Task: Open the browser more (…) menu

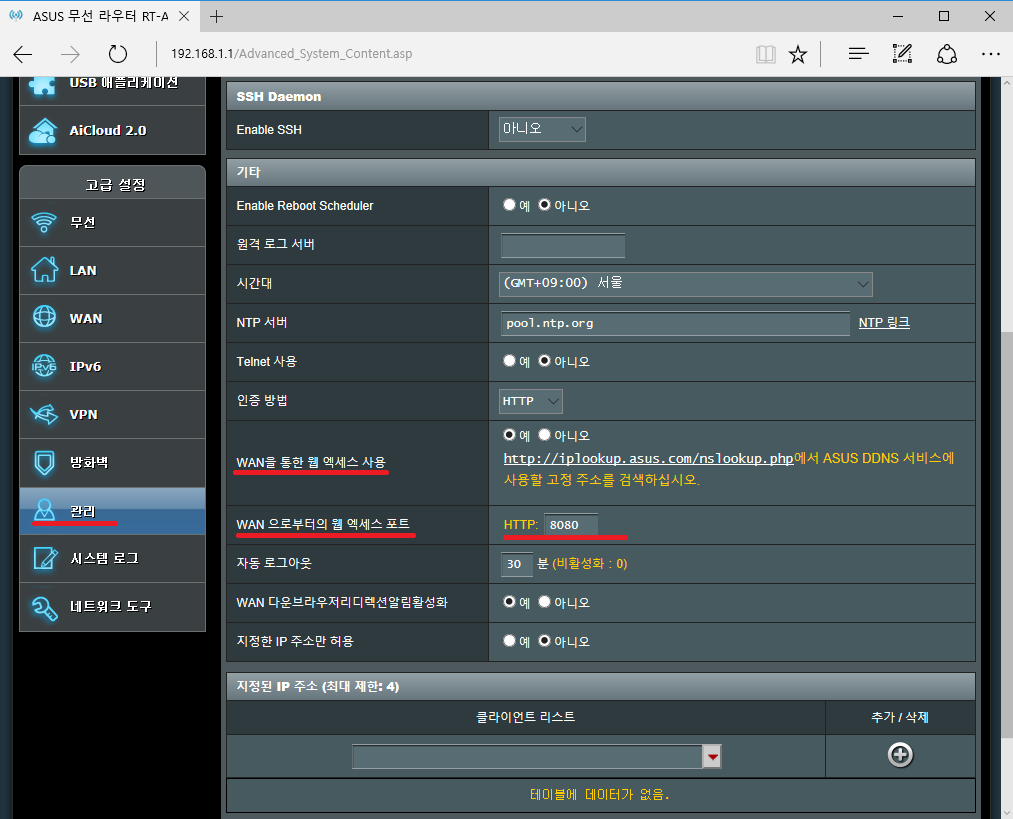Action: click(x=990, y=54)
